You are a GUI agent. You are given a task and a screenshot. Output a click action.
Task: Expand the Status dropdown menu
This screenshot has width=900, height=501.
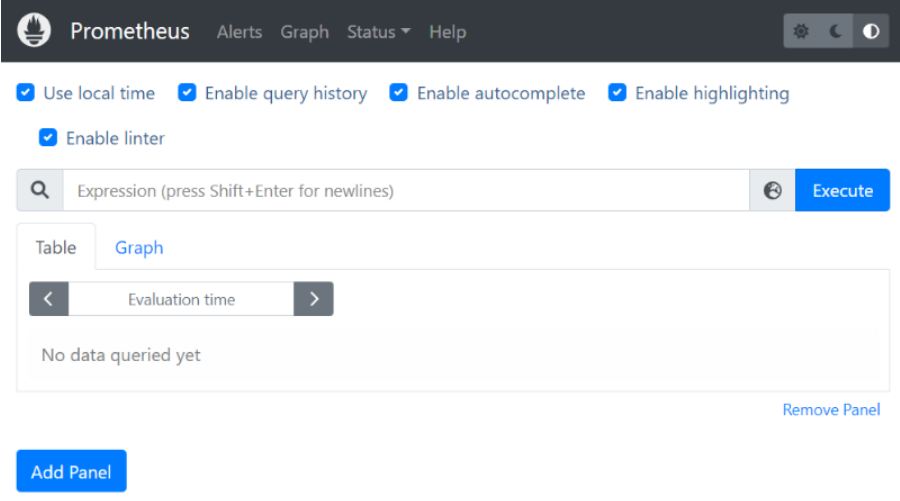click(x=378, y=32)
